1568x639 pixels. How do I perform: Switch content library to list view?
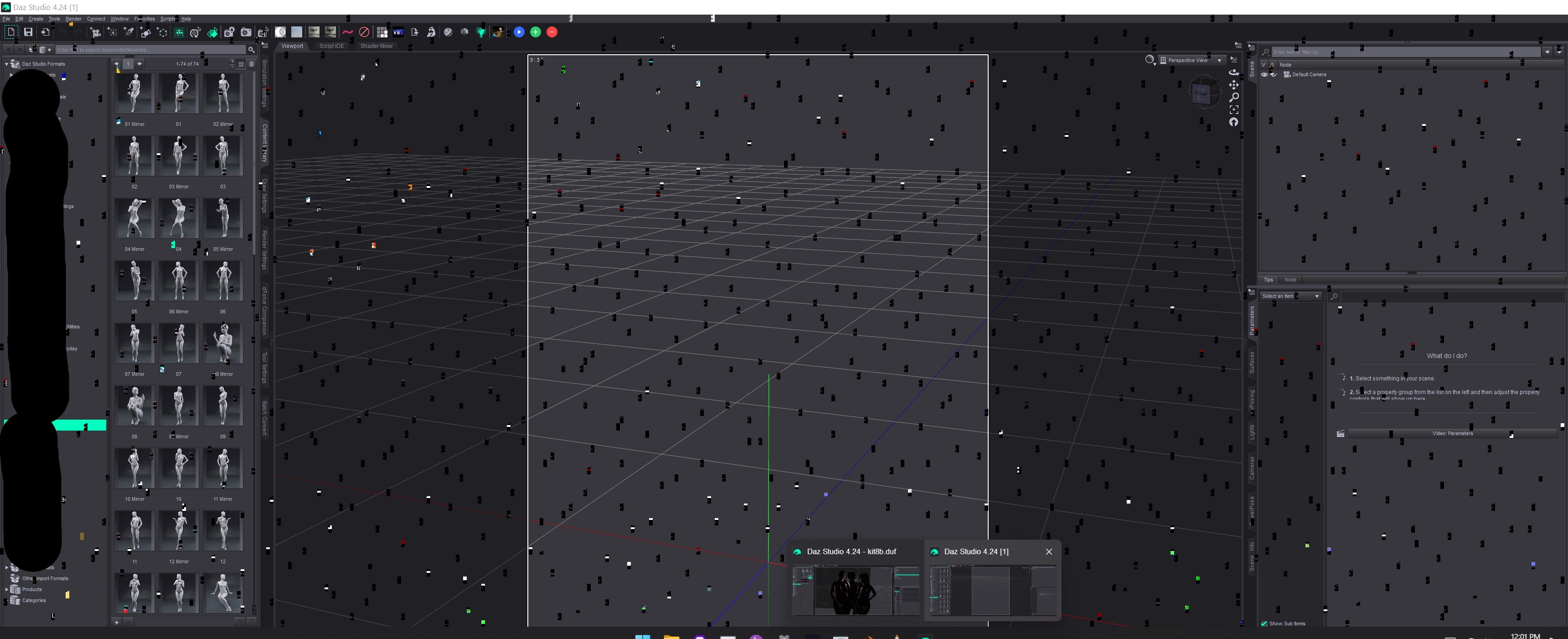(252, 64)
